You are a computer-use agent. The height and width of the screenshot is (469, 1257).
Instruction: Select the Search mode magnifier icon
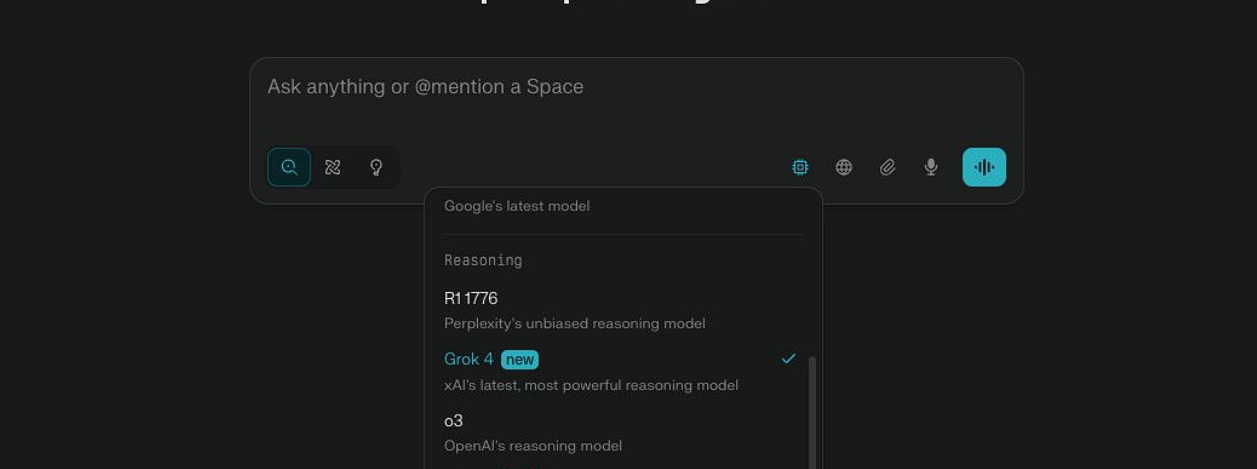289,167
